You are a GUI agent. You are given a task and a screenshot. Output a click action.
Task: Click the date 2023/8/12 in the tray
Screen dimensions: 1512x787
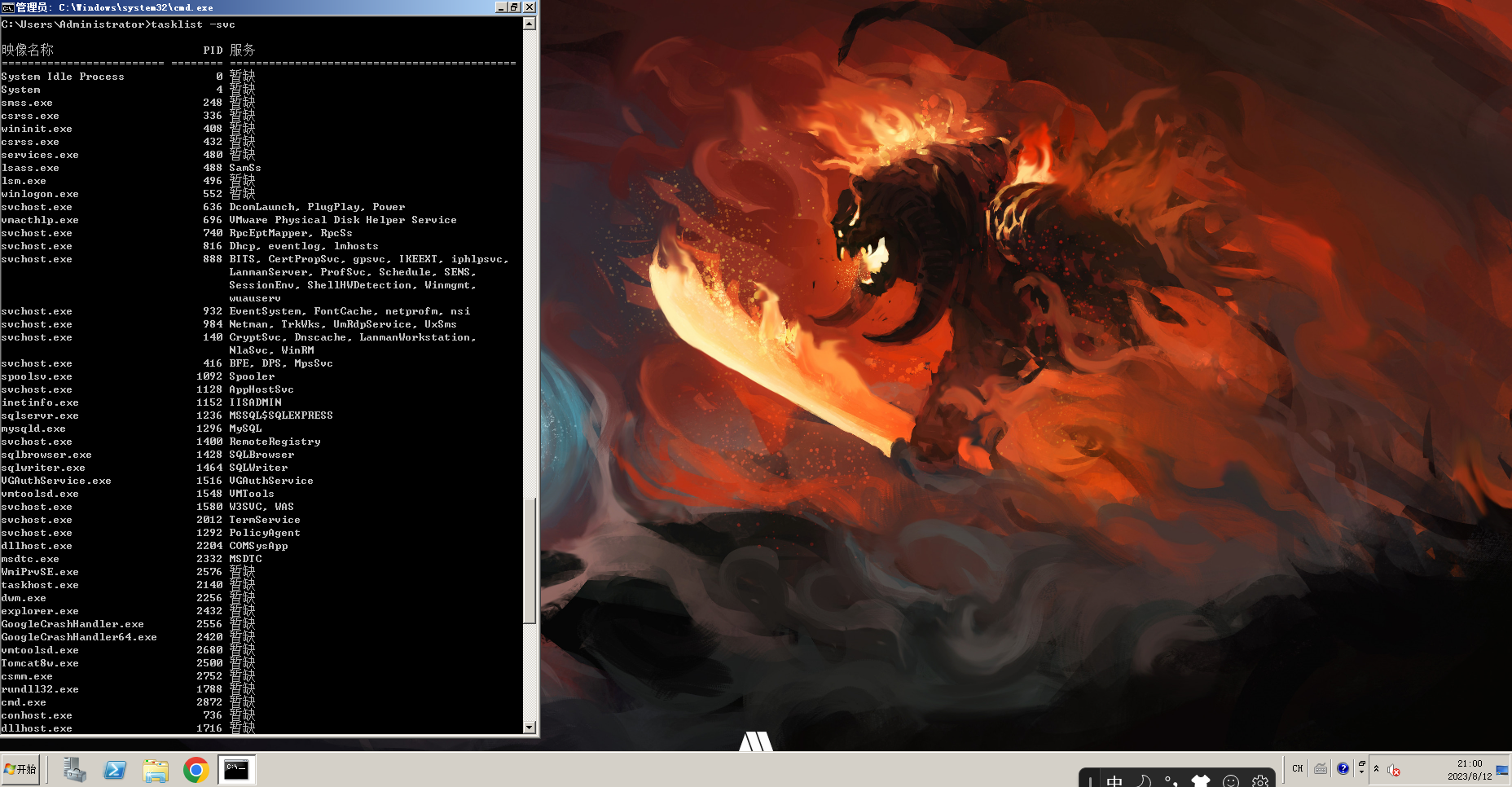tap(1470, 776)
